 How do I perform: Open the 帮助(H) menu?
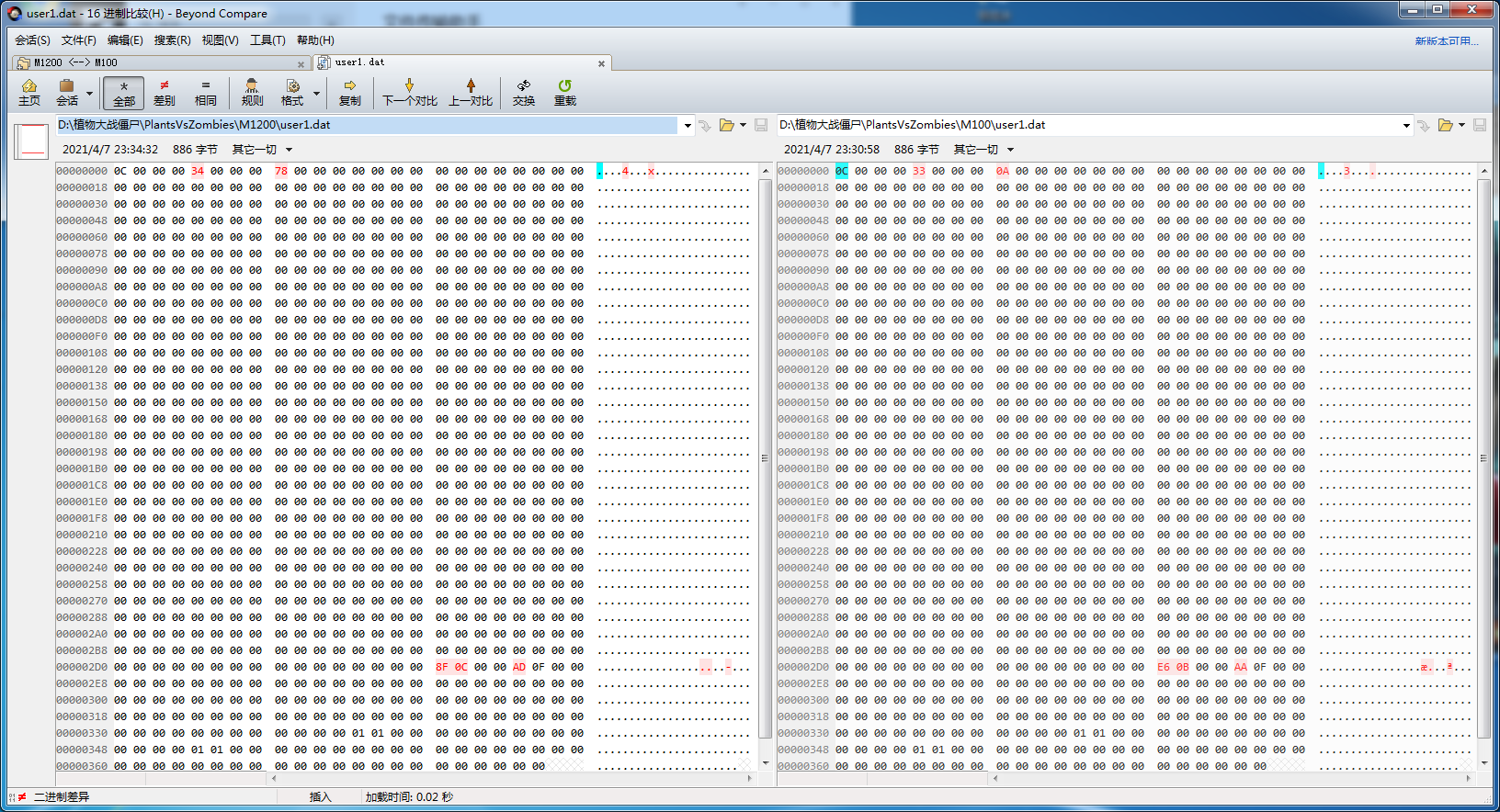coord(315,40)
